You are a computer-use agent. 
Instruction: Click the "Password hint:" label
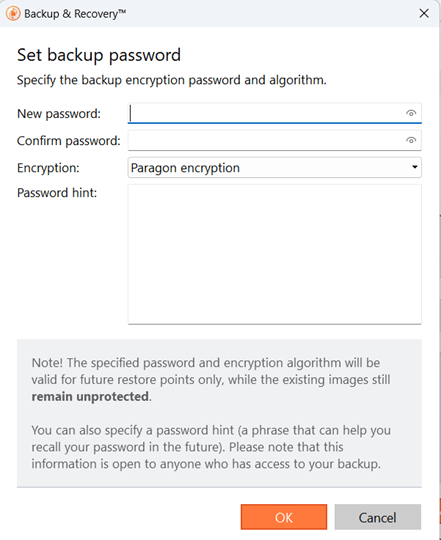pyautogui.click(x=57, y=193)
